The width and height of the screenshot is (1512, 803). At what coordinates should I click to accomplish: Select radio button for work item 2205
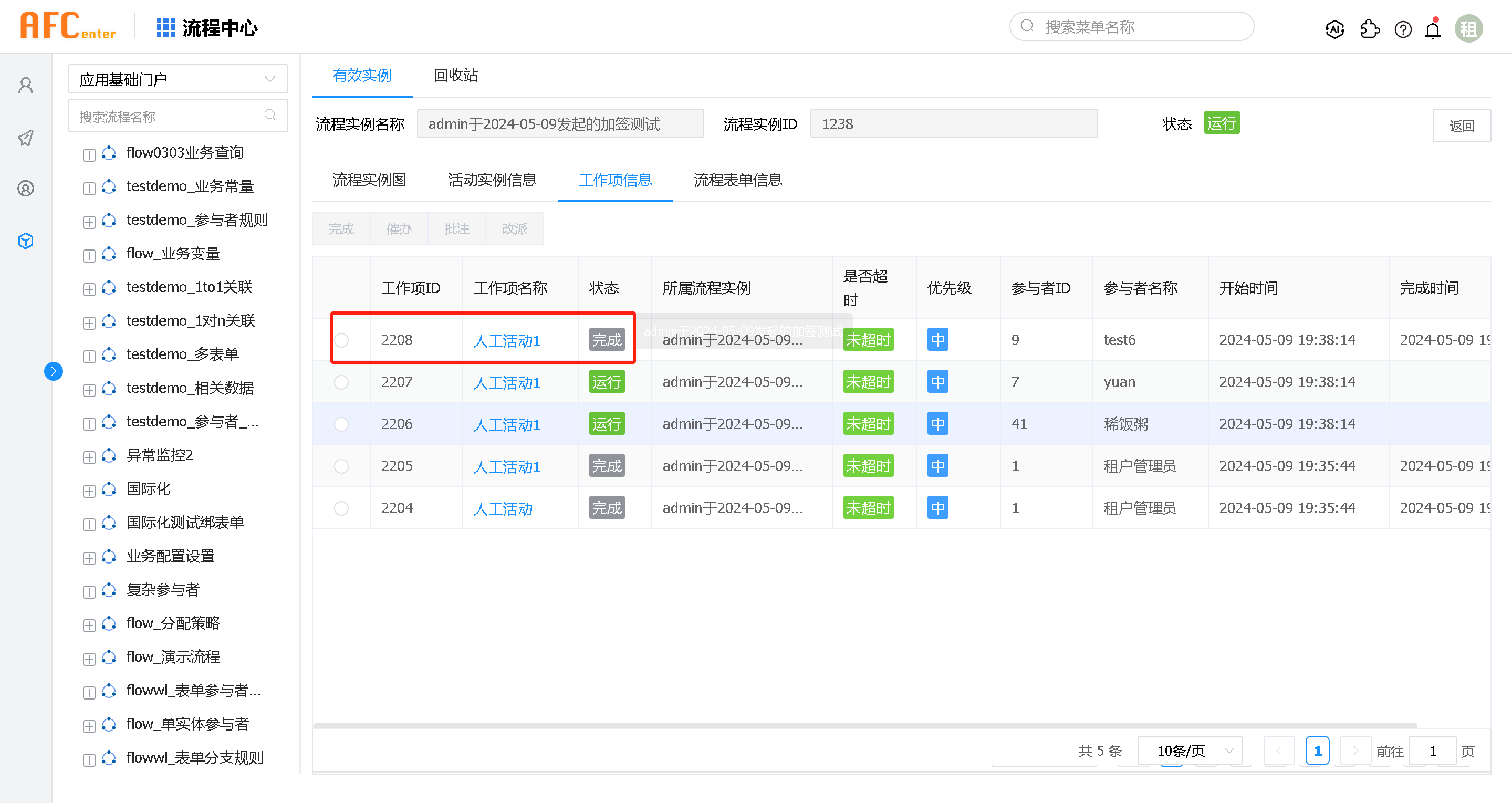click(x=341, y=466)
